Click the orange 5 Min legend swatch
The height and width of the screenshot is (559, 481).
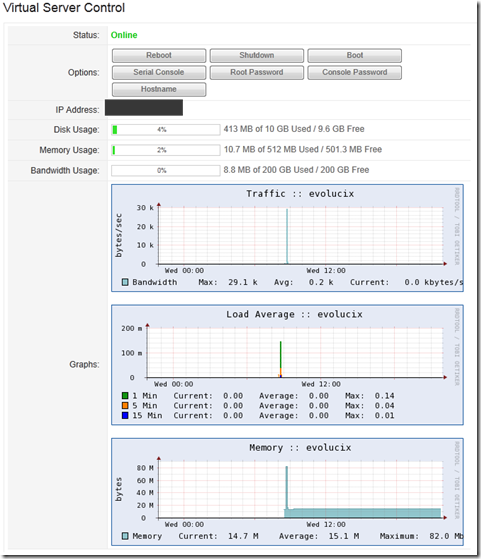[125, 406]
